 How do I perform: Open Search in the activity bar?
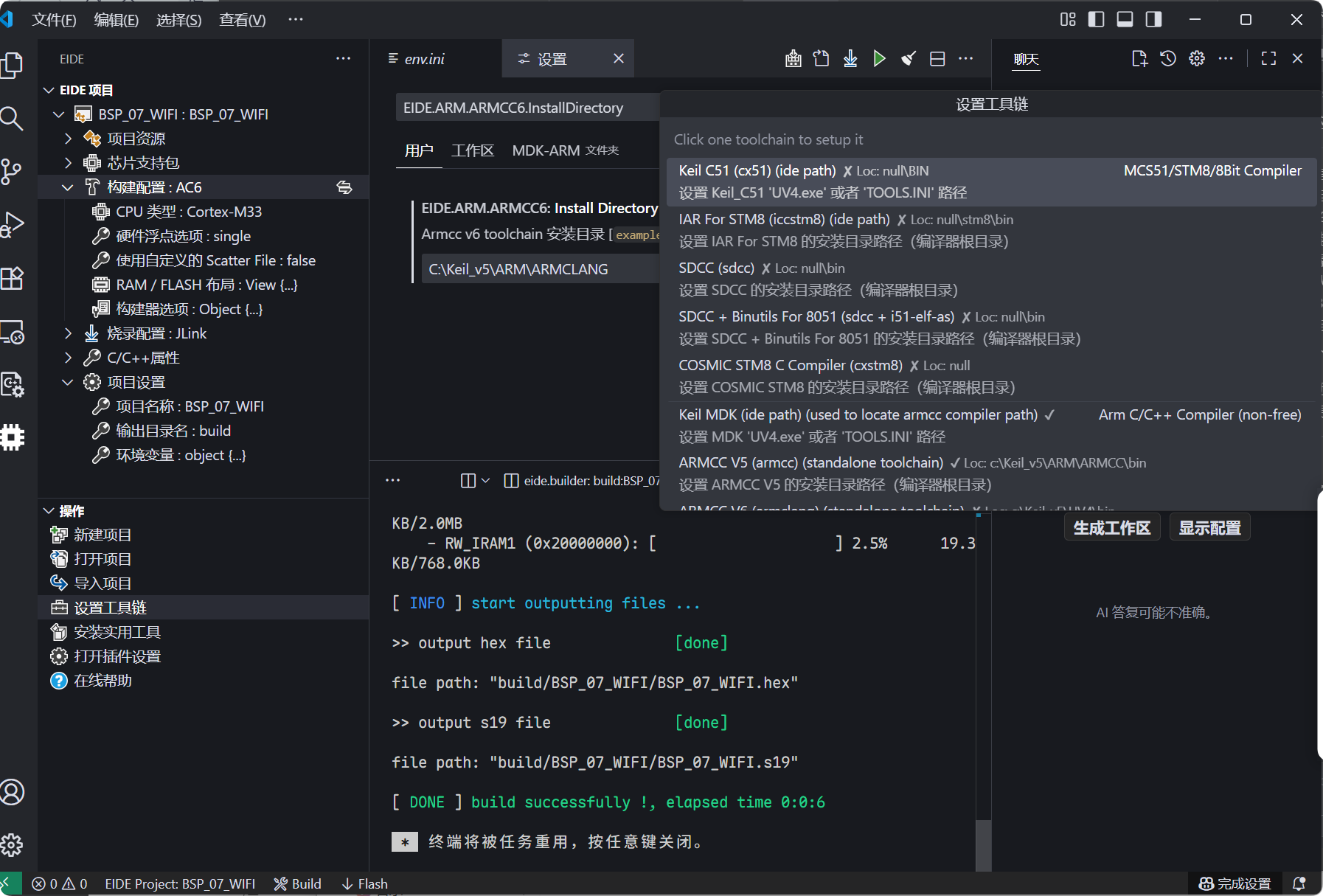click(x=13, y=118)
